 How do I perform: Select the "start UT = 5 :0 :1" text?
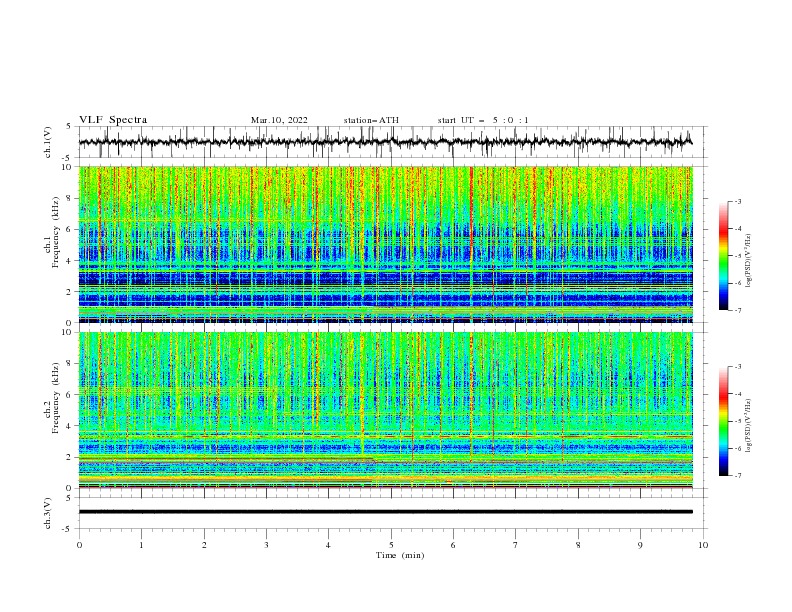(x=483, y=120)
